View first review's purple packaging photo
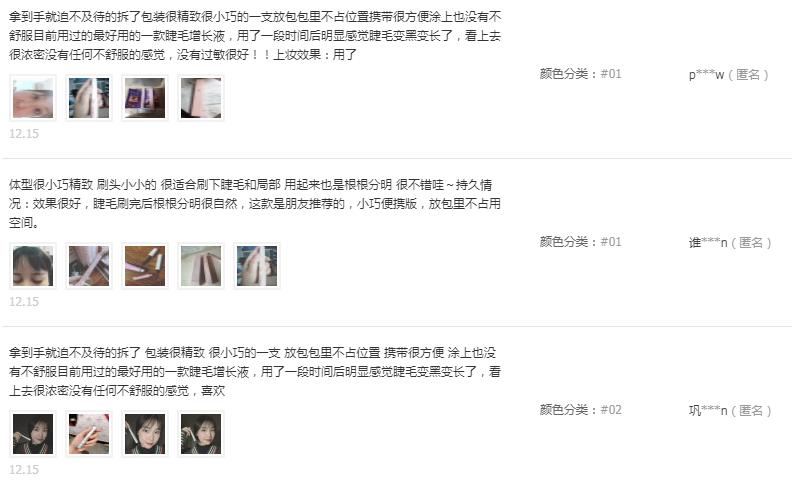This screenshot has width=800, height=481. (145, 98)
